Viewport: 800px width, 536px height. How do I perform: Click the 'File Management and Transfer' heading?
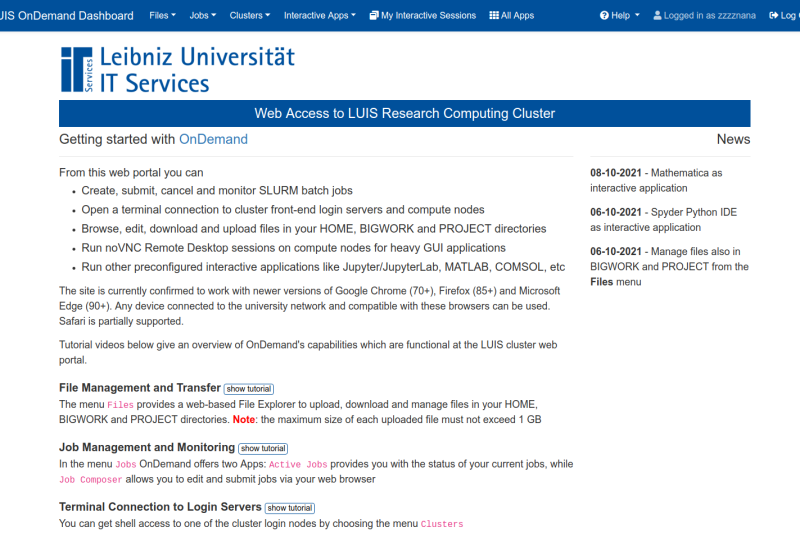pyautogui.click(x=140, y=388)
